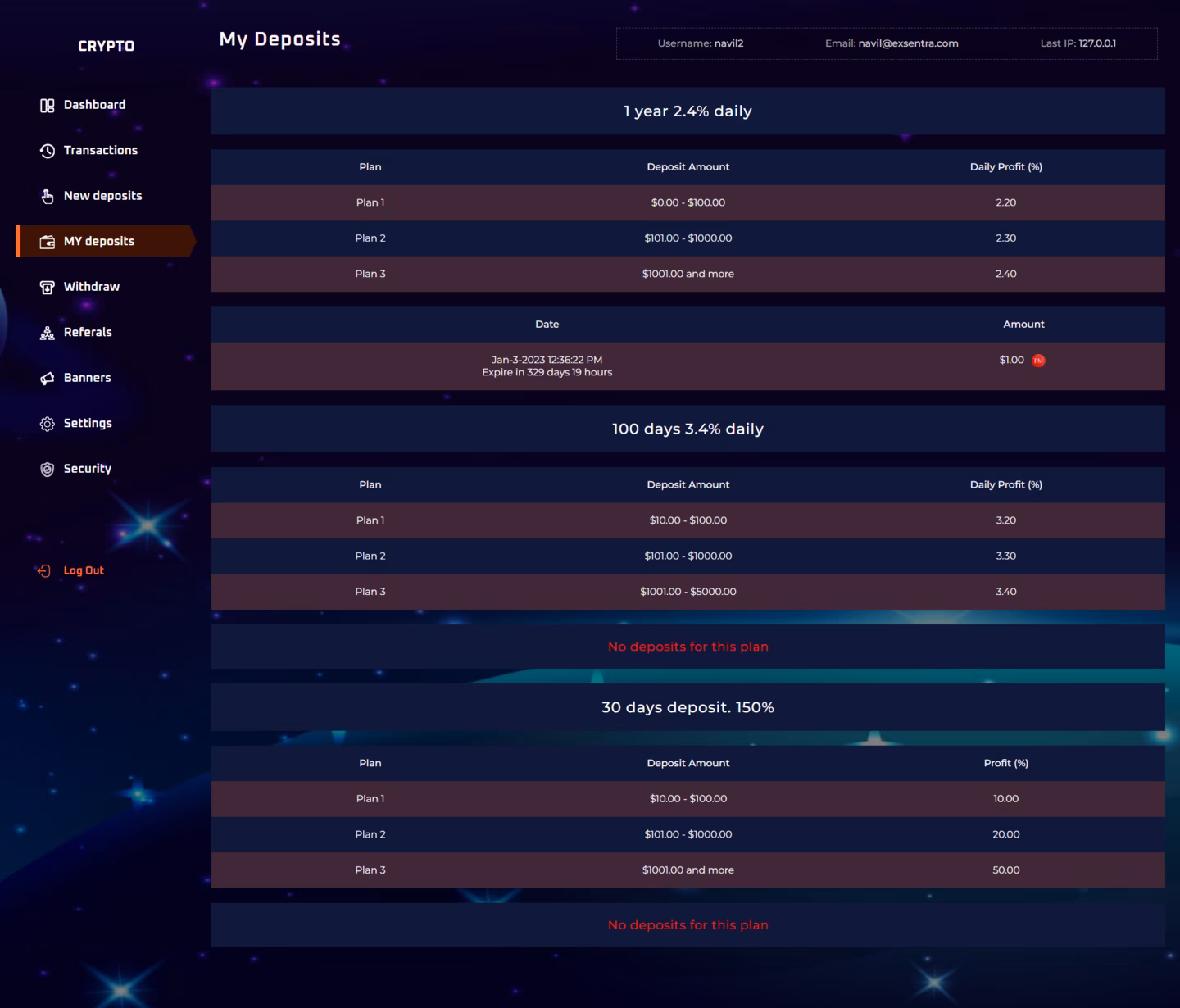1180x1008 pixels.
Task: Select the 1 year 2.4% daily header
Action: (688, 111)
